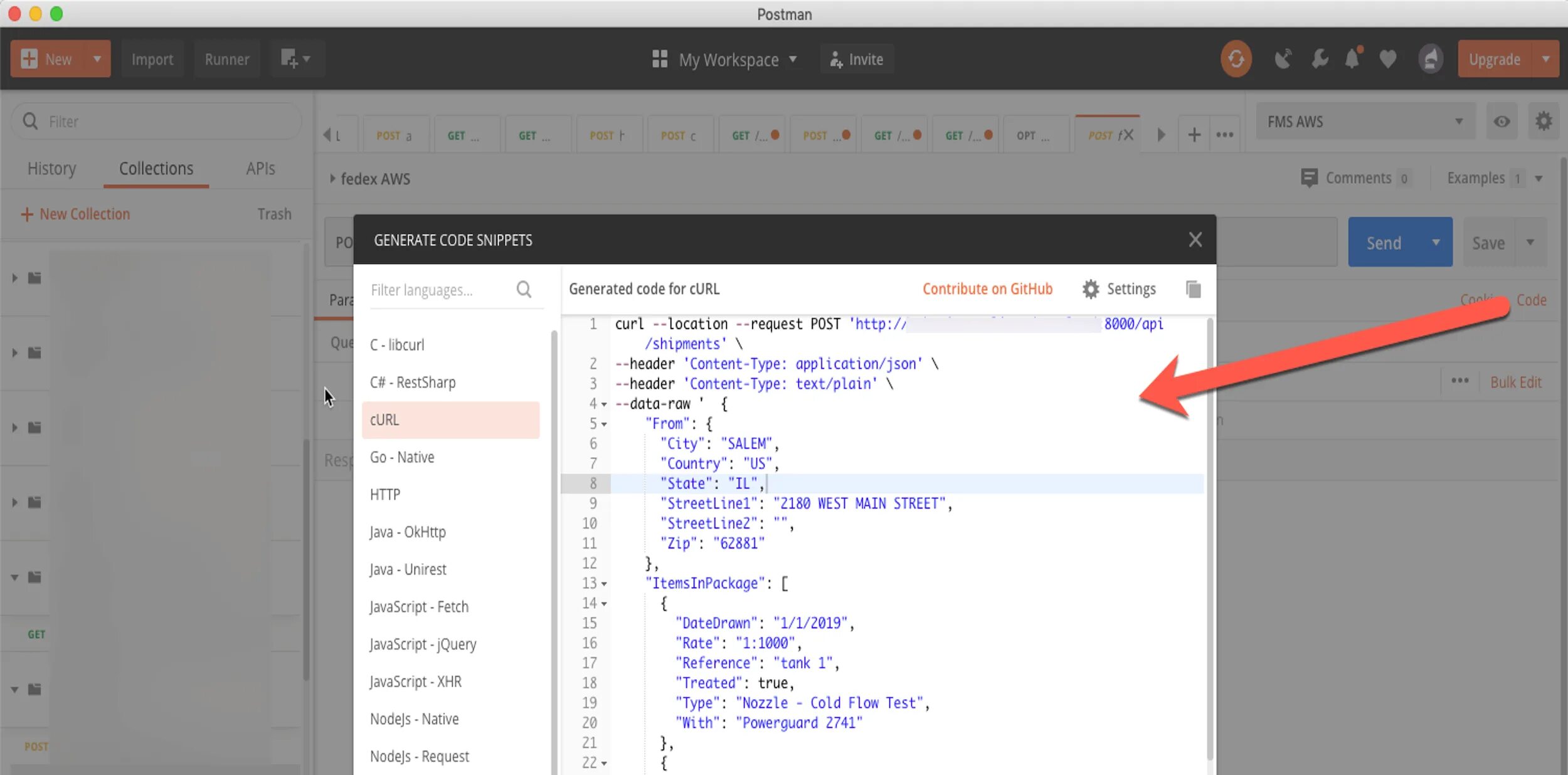
Task: Expand line 4 --data-raw disclosure triangle
Action: (605, 403)
